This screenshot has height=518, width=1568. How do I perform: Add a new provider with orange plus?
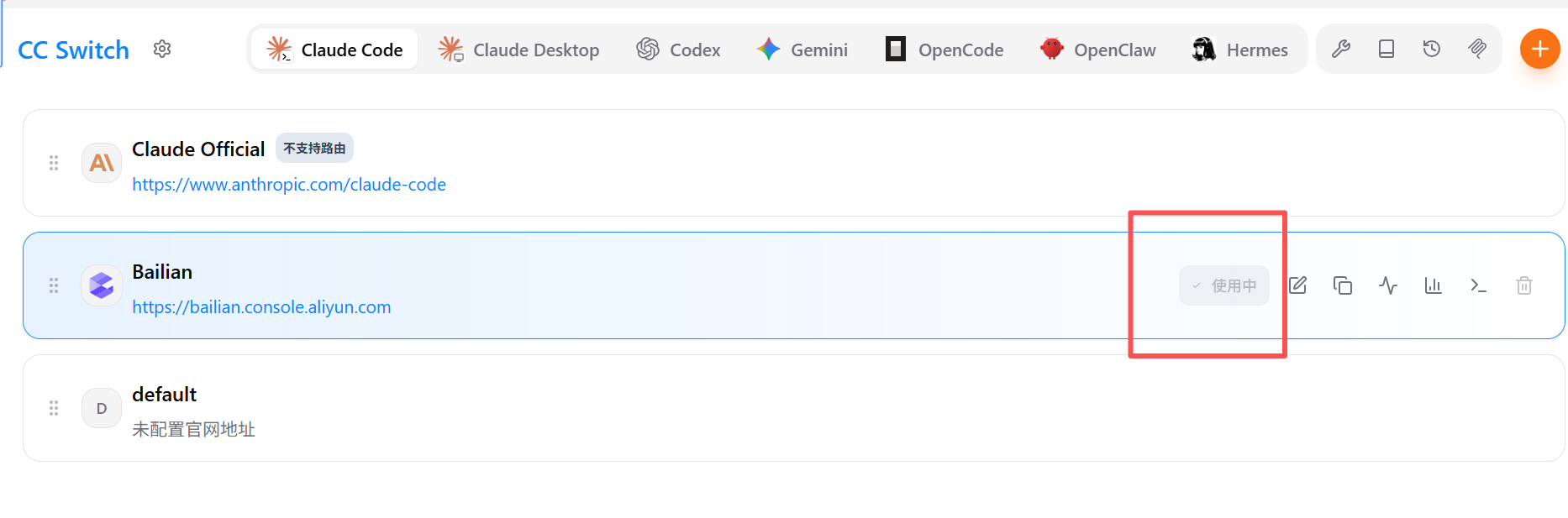pos(1539,49)
